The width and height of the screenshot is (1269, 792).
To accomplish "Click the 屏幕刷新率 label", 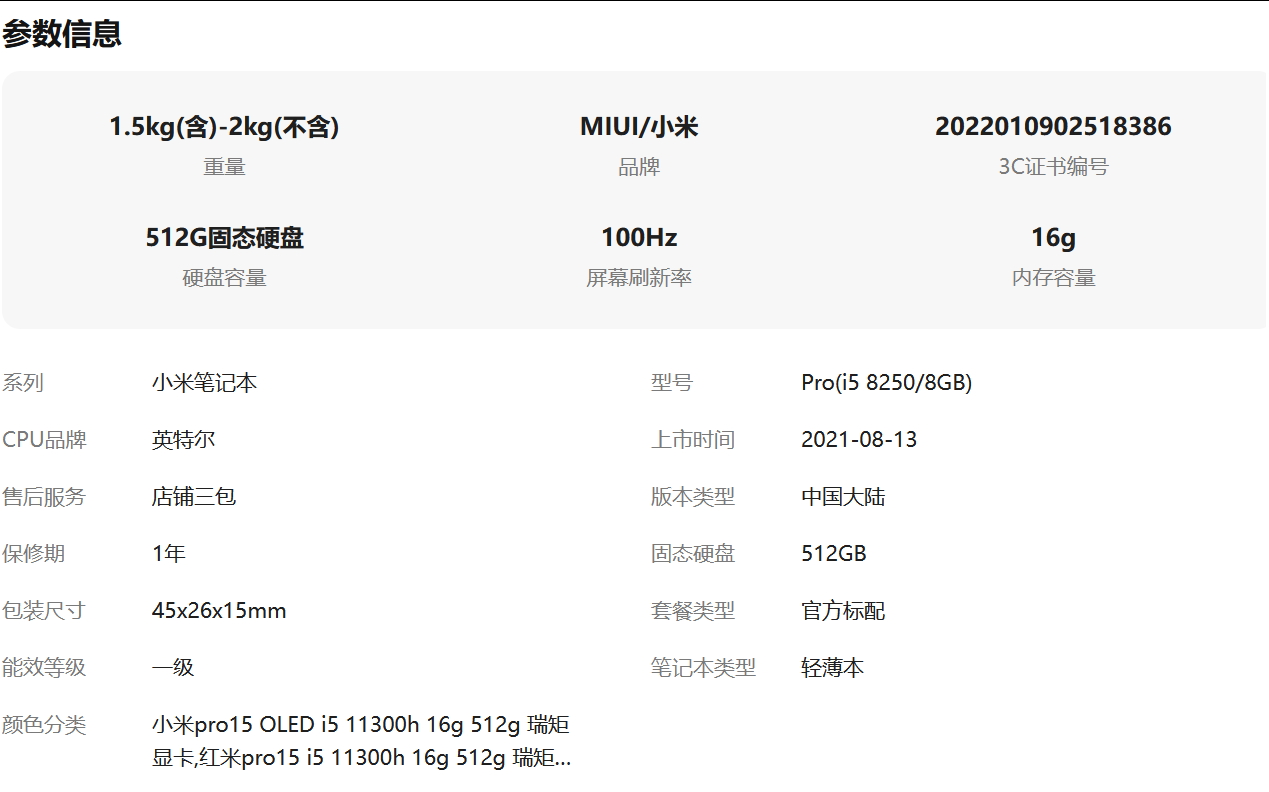I will 639,278.
